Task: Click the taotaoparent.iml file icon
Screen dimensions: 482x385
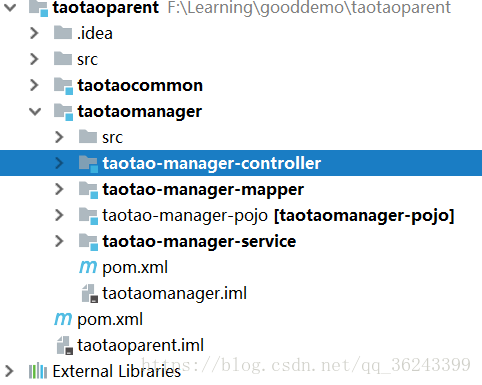Action: 65,345
